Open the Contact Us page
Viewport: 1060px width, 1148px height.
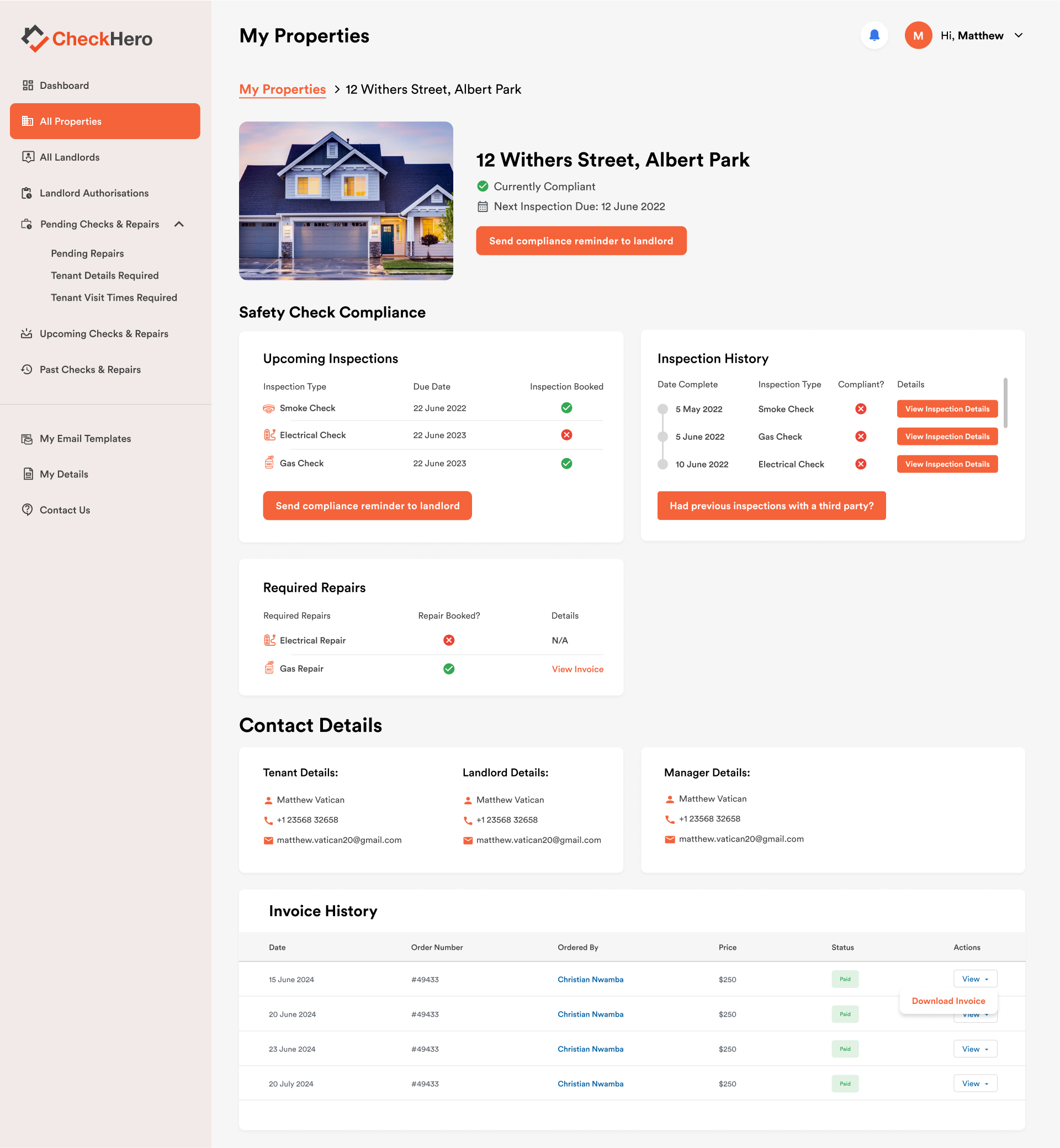click(64, 509)
